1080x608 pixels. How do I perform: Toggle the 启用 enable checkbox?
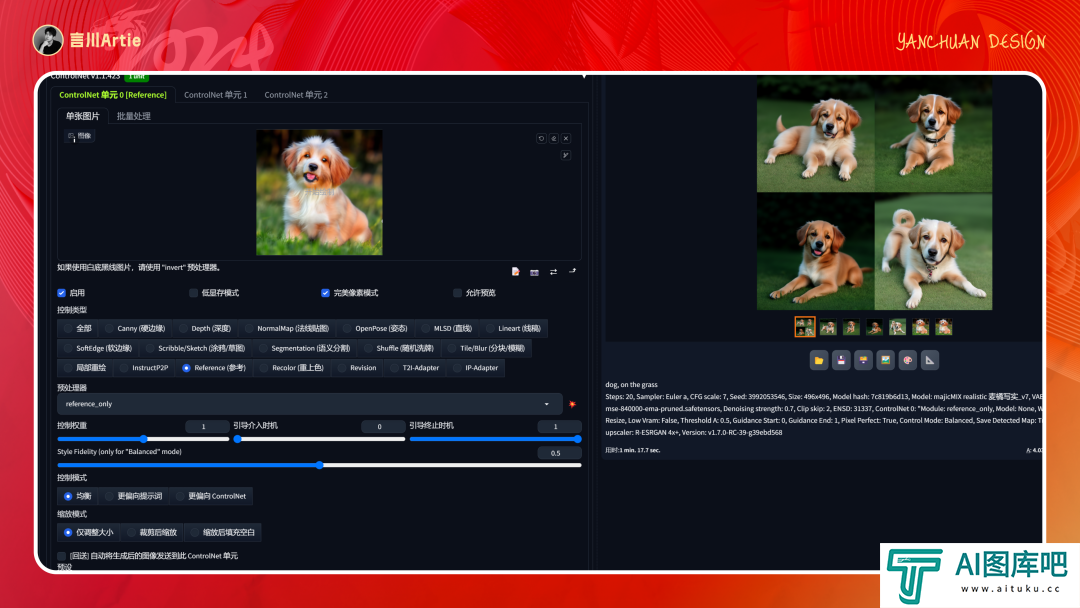(x=61, y=293)
